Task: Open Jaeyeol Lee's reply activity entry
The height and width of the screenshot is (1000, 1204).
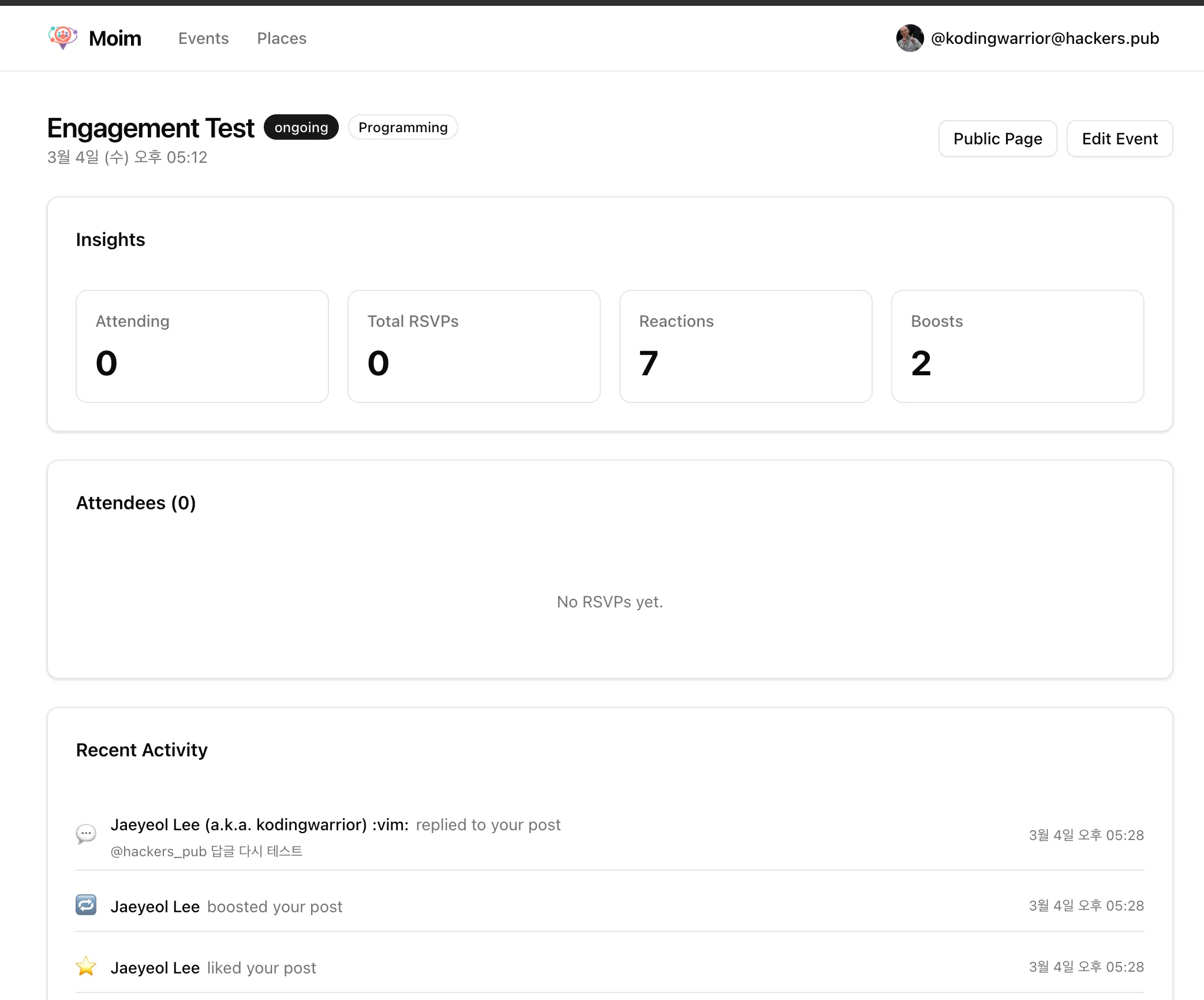Action: [335, 825]
